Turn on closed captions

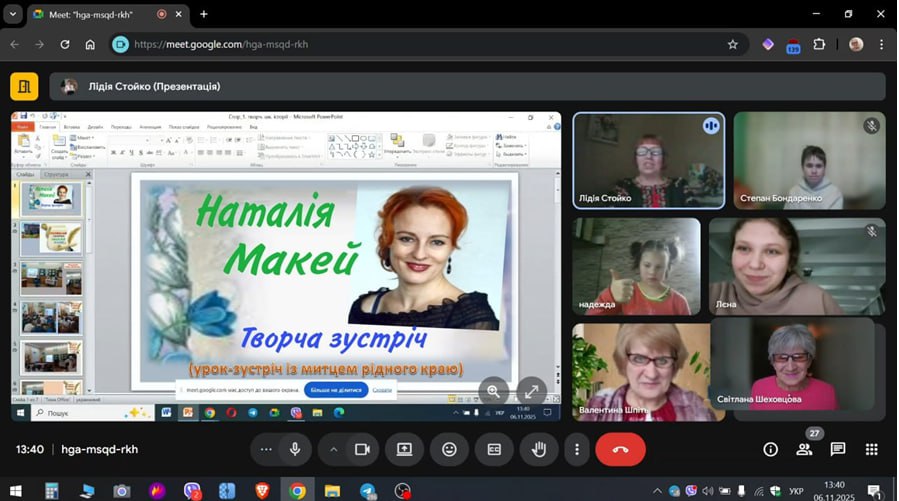point(494,450)
